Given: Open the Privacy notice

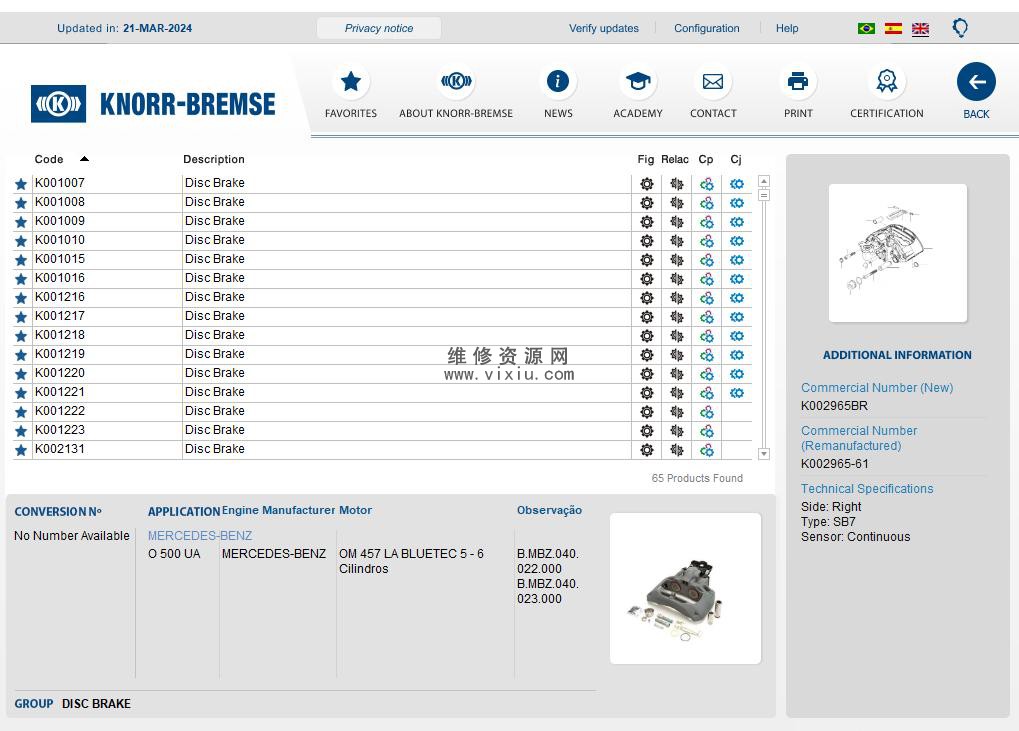Looking at the screenshot, I should pyautogui.click(x=379, y=28).
